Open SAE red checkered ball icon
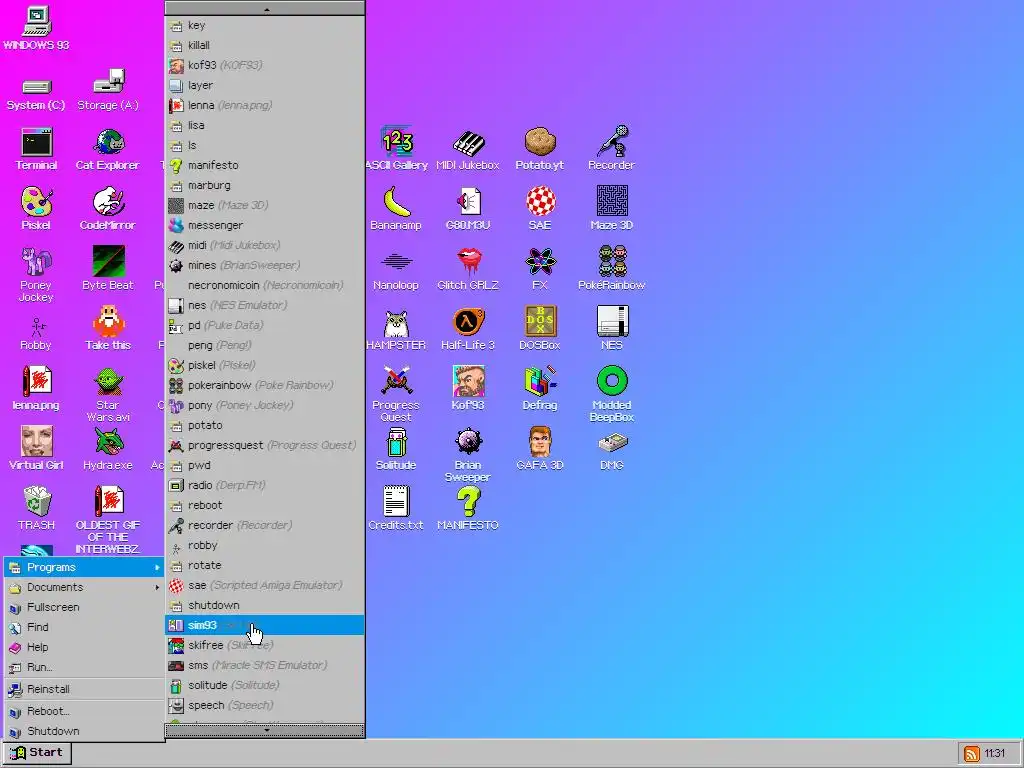This screenshot has height=768, width=1024. coord(540,209)
